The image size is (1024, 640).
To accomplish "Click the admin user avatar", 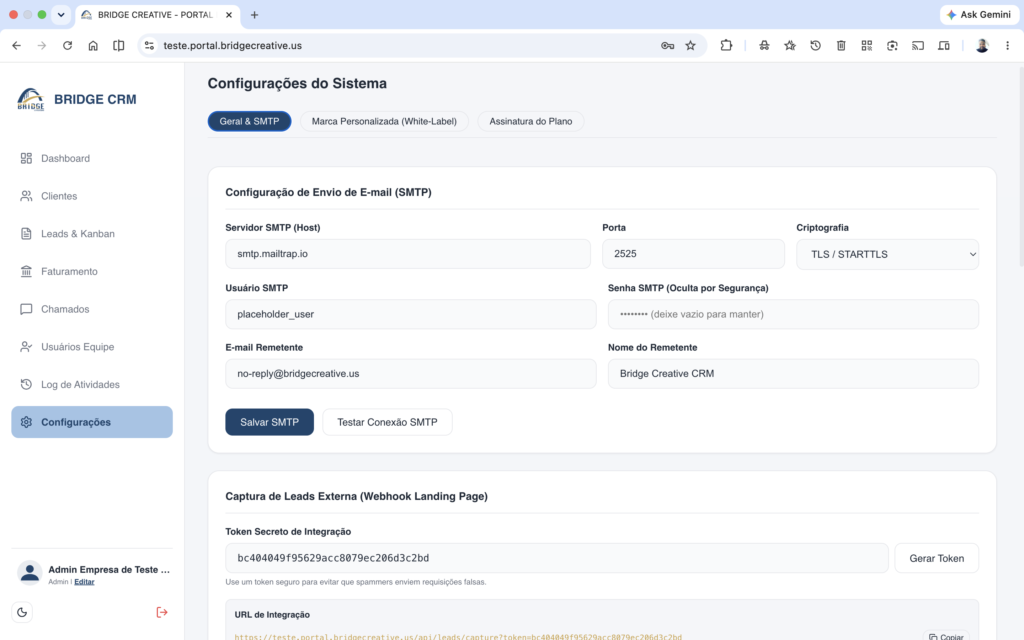I will point(29,573).
